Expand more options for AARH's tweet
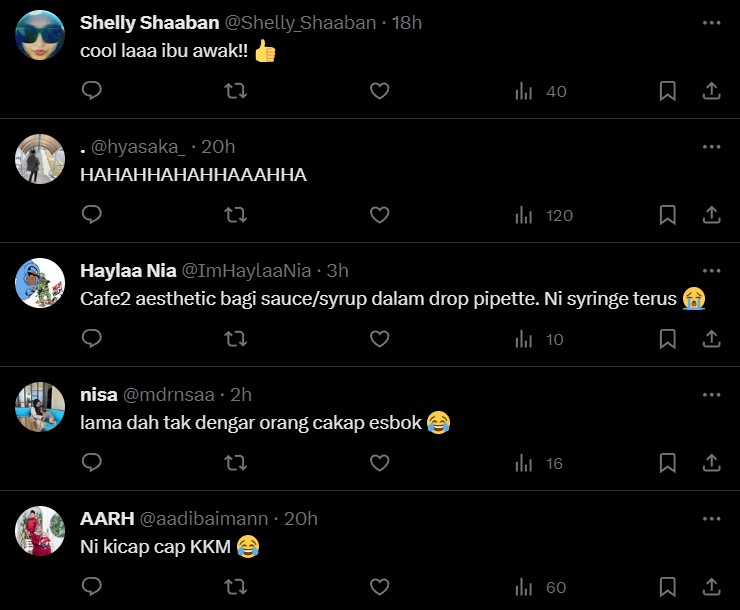This screenshot has width=740, height=610. pyautogui.click(x=711, y=518)
